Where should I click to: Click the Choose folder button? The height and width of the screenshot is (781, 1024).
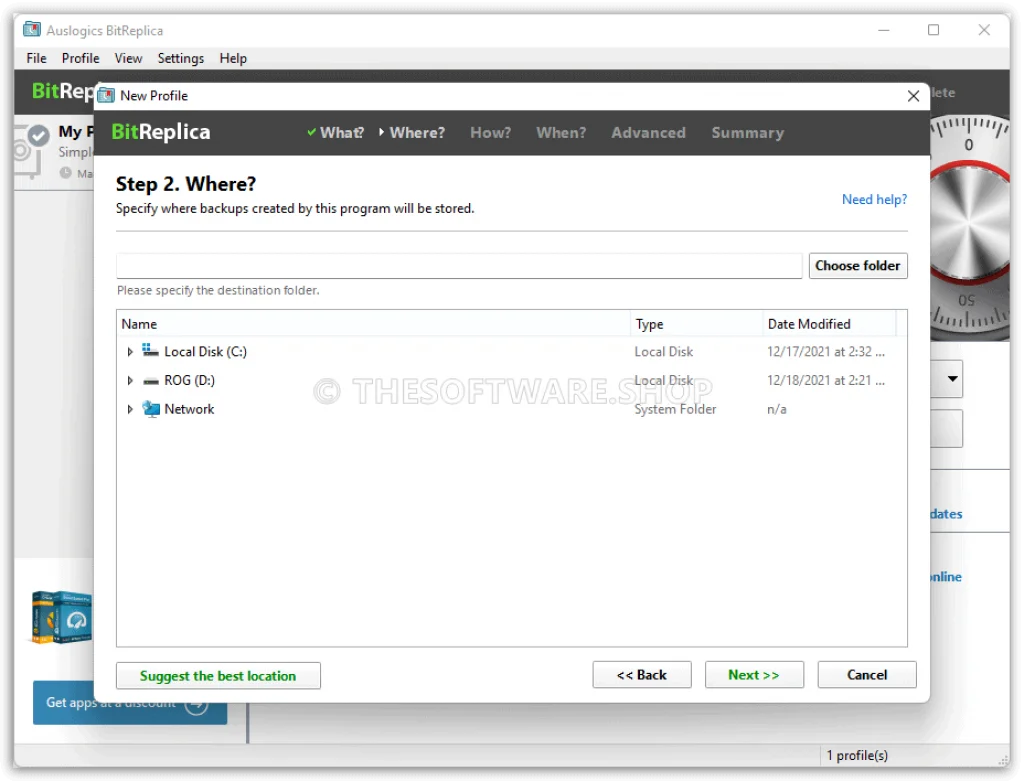tap(857, 266)
